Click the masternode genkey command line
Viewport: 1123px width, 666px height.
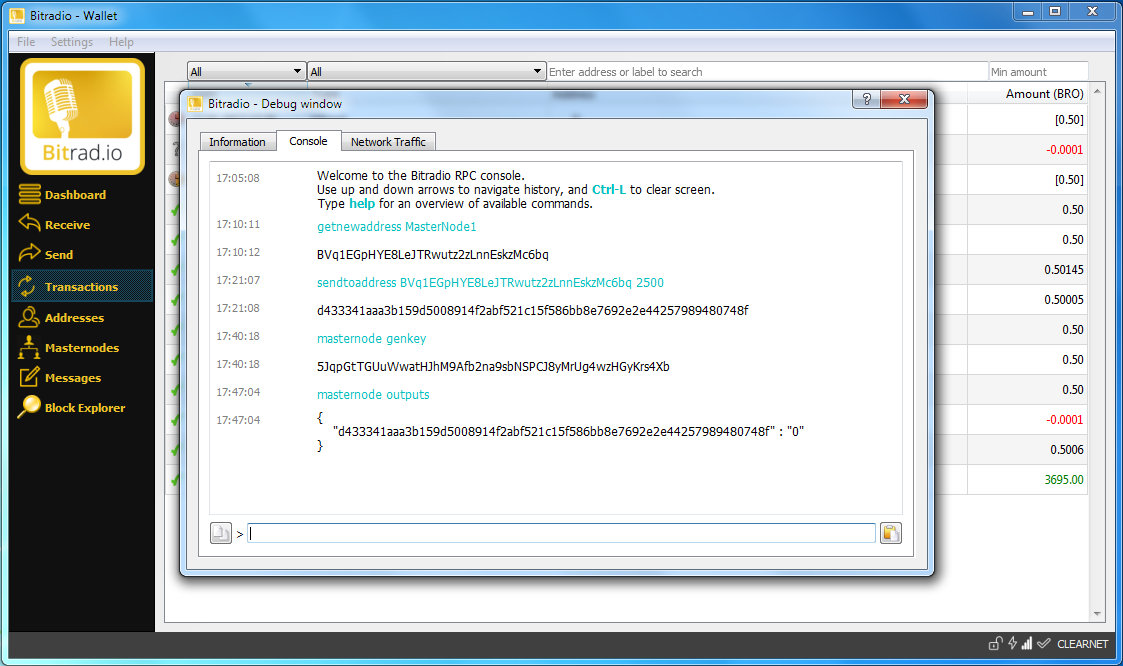point(371,338)
